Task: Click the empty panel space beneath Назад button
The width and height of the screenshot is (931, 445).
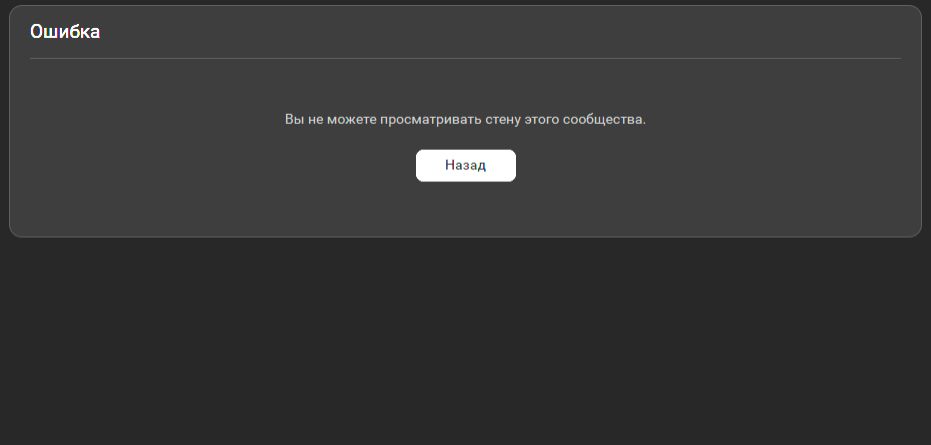Action: click(x=466, y=208)
